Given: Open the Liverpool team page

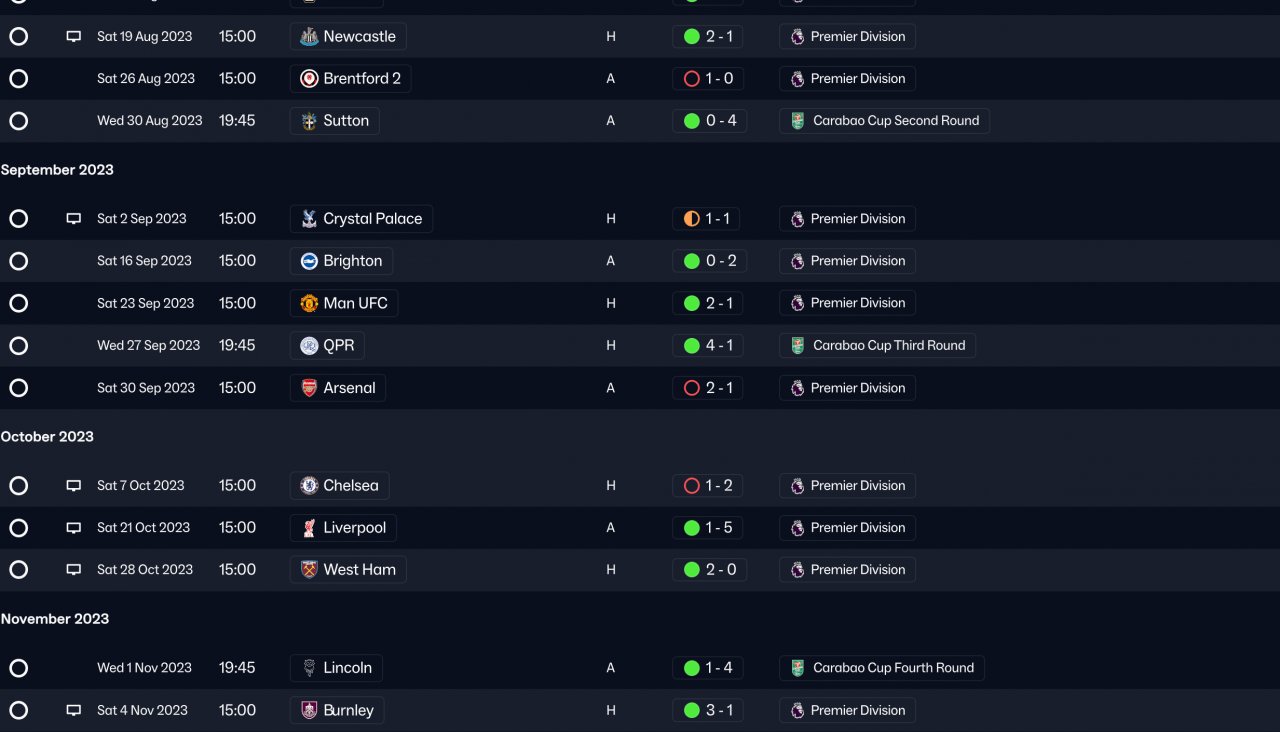Looking at the screenshot, I should point(354,528).
